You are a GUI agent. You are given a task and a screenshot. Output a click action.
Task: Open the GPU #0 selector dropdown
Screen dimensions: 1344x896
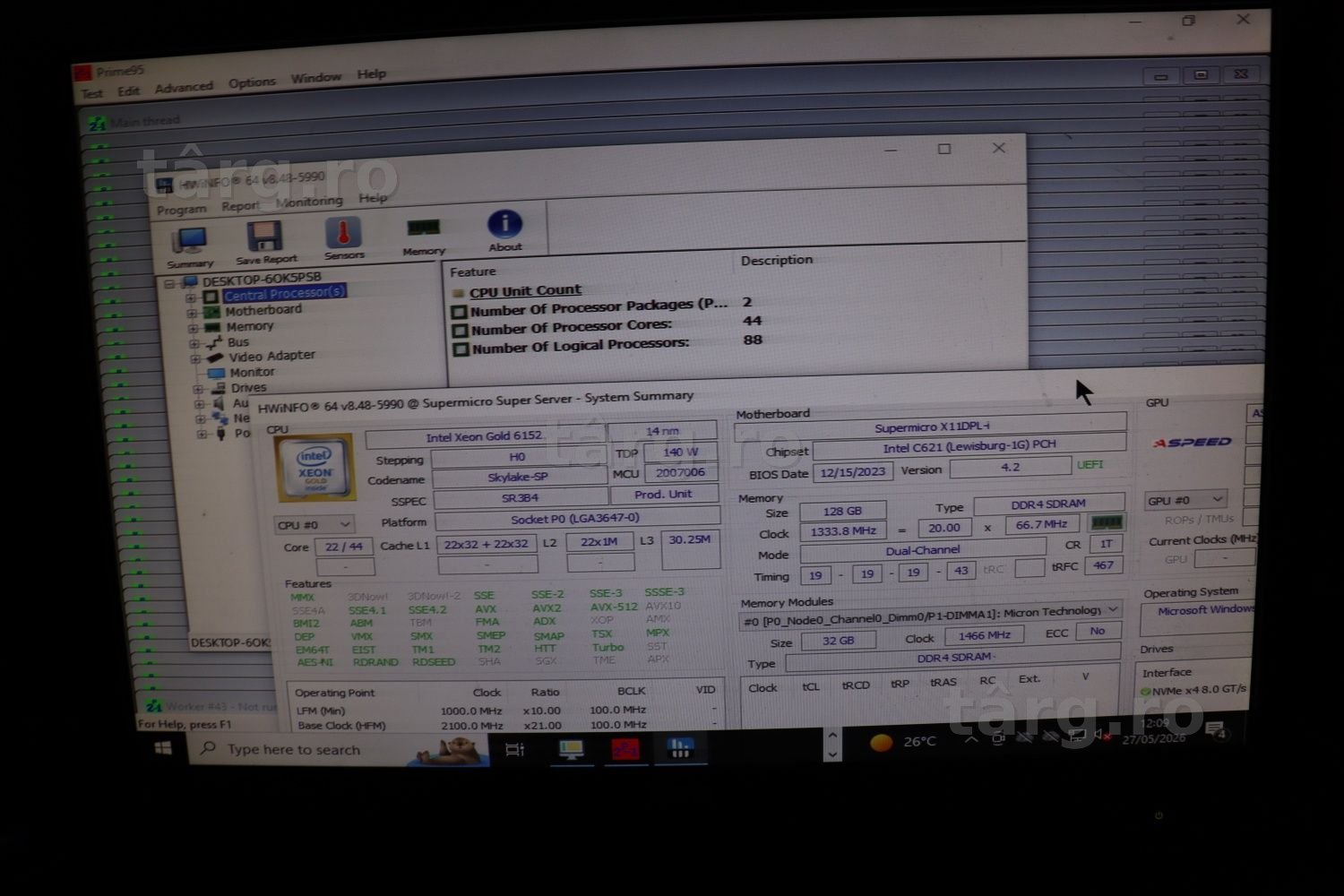pyautogui.click(x=1185, y=500)
